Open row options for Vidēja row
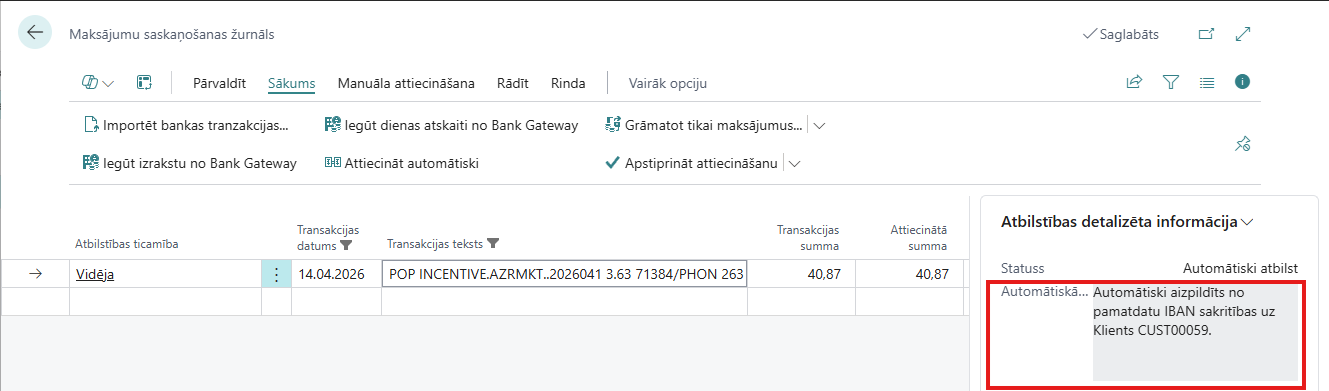 pos(276,274)
